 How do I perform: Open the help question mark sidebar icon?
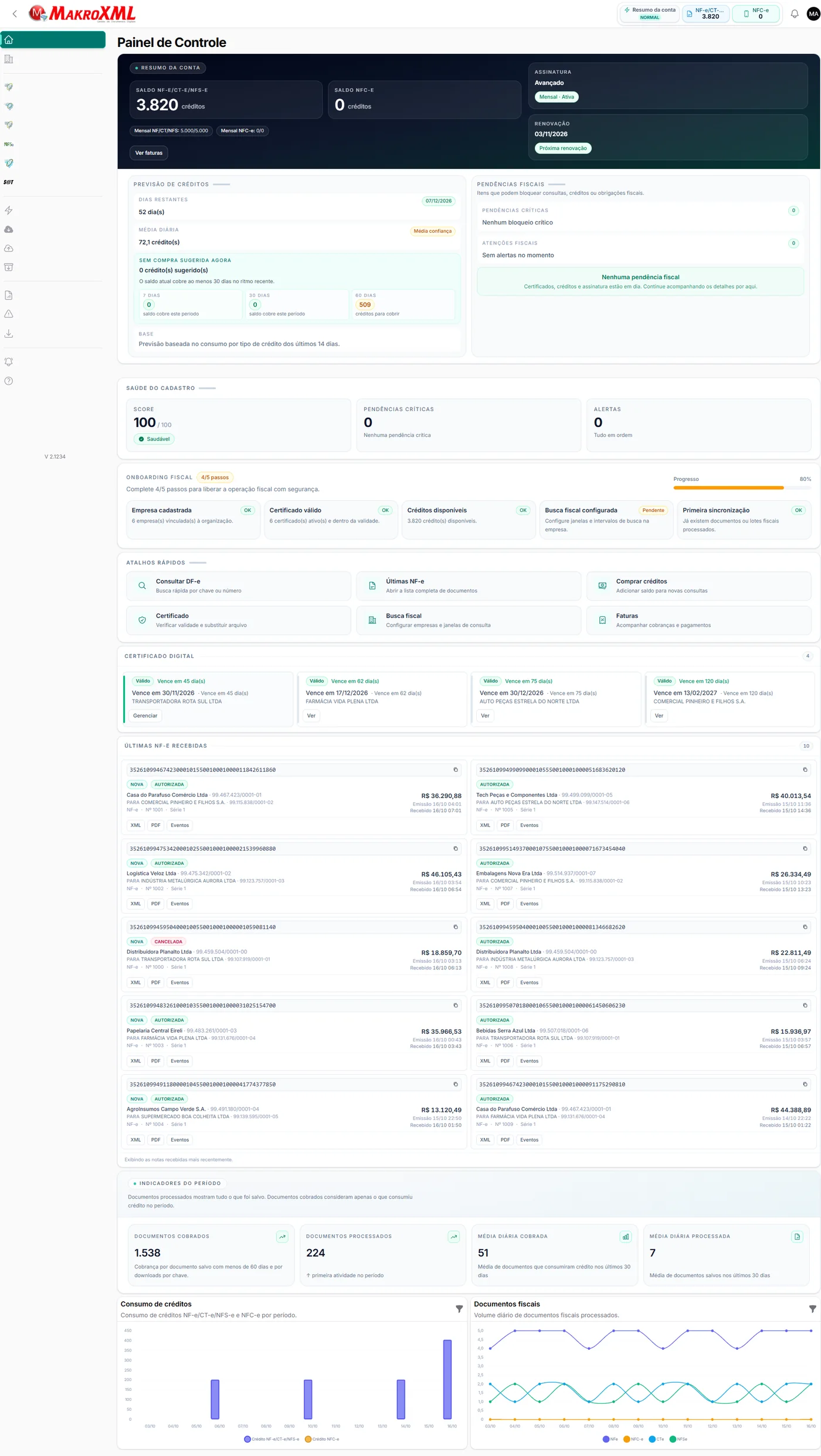coord(9,381)
